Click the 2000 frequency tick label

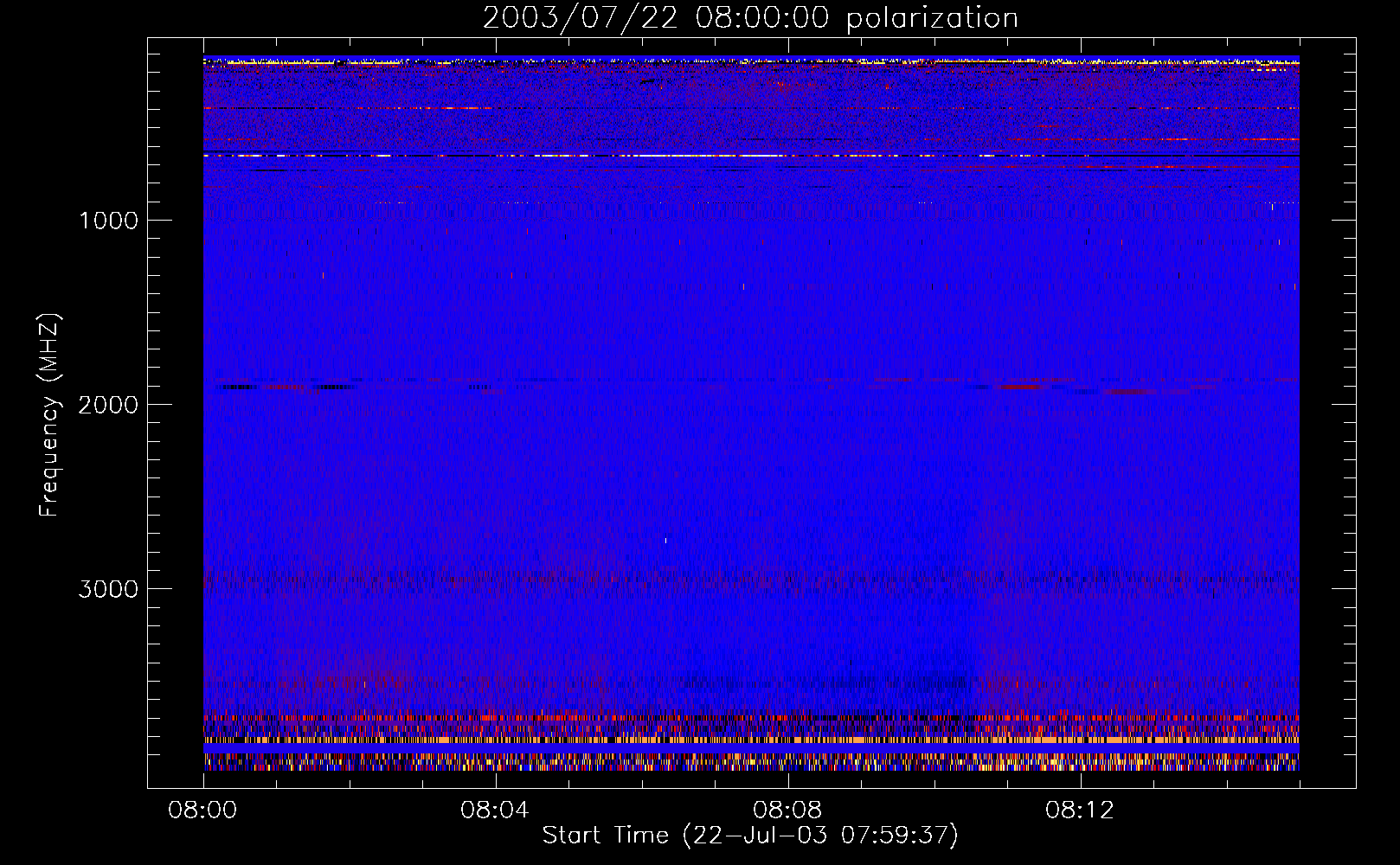(x=108, y=405)
